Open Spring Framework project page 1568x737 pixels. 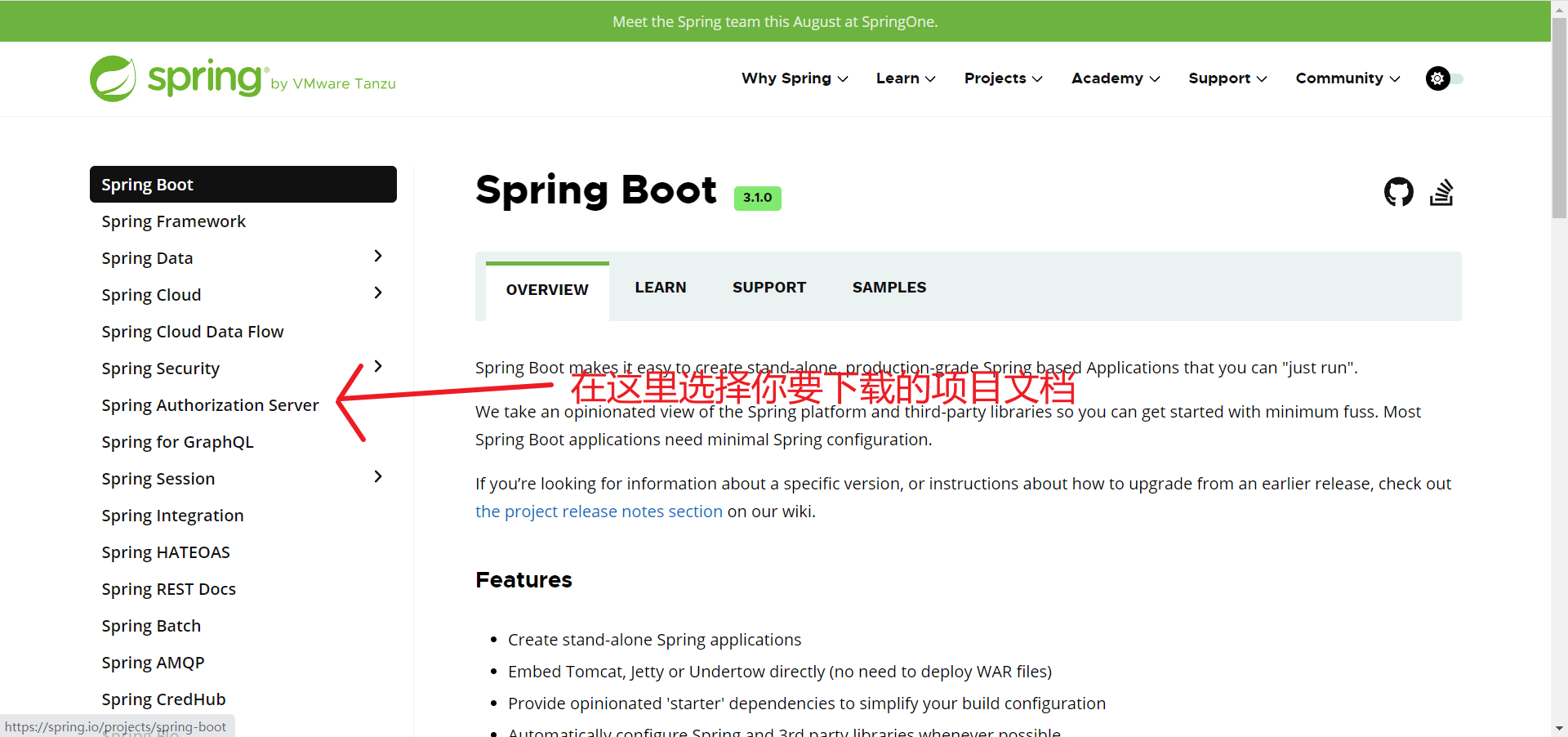[173, 221]
